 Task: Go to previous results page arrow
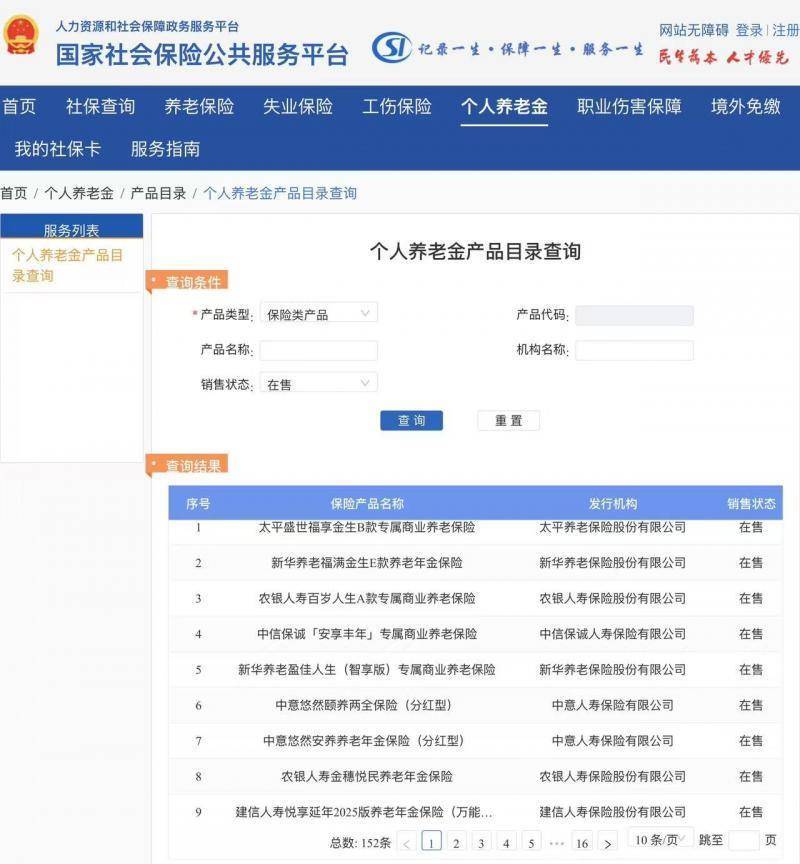(407, 843)
